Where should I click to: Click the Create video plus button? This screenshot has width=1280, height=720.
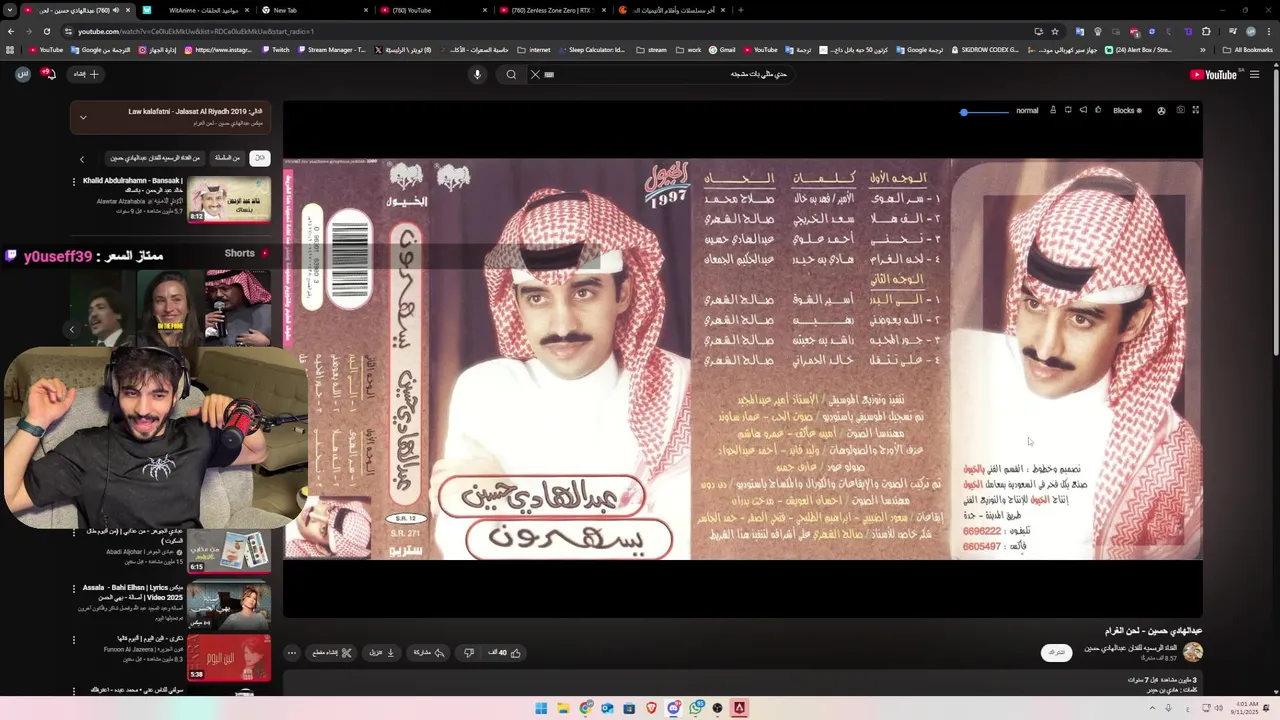[86, 74]
